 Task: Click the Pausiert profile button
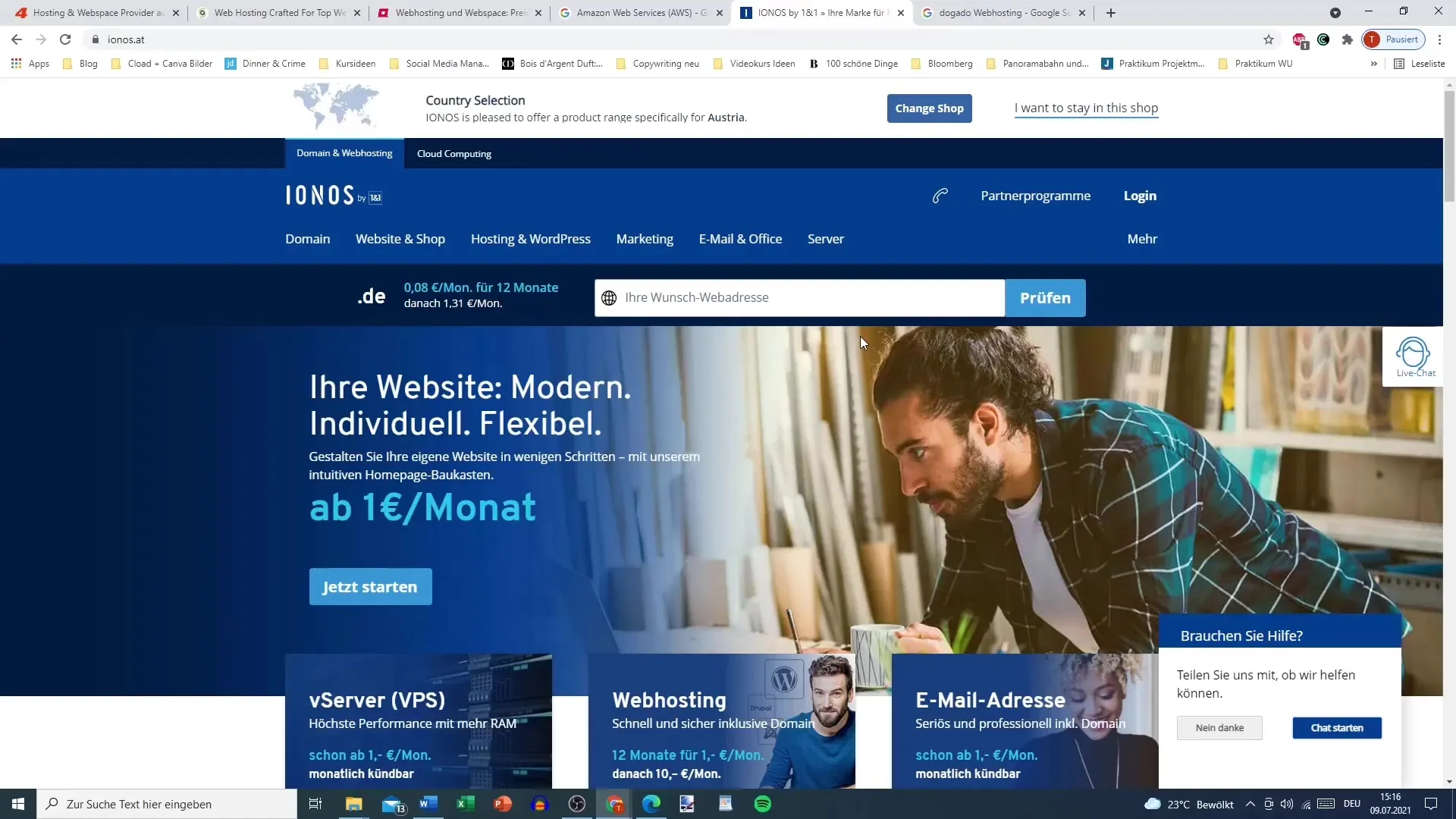(x=1394, y=39)
